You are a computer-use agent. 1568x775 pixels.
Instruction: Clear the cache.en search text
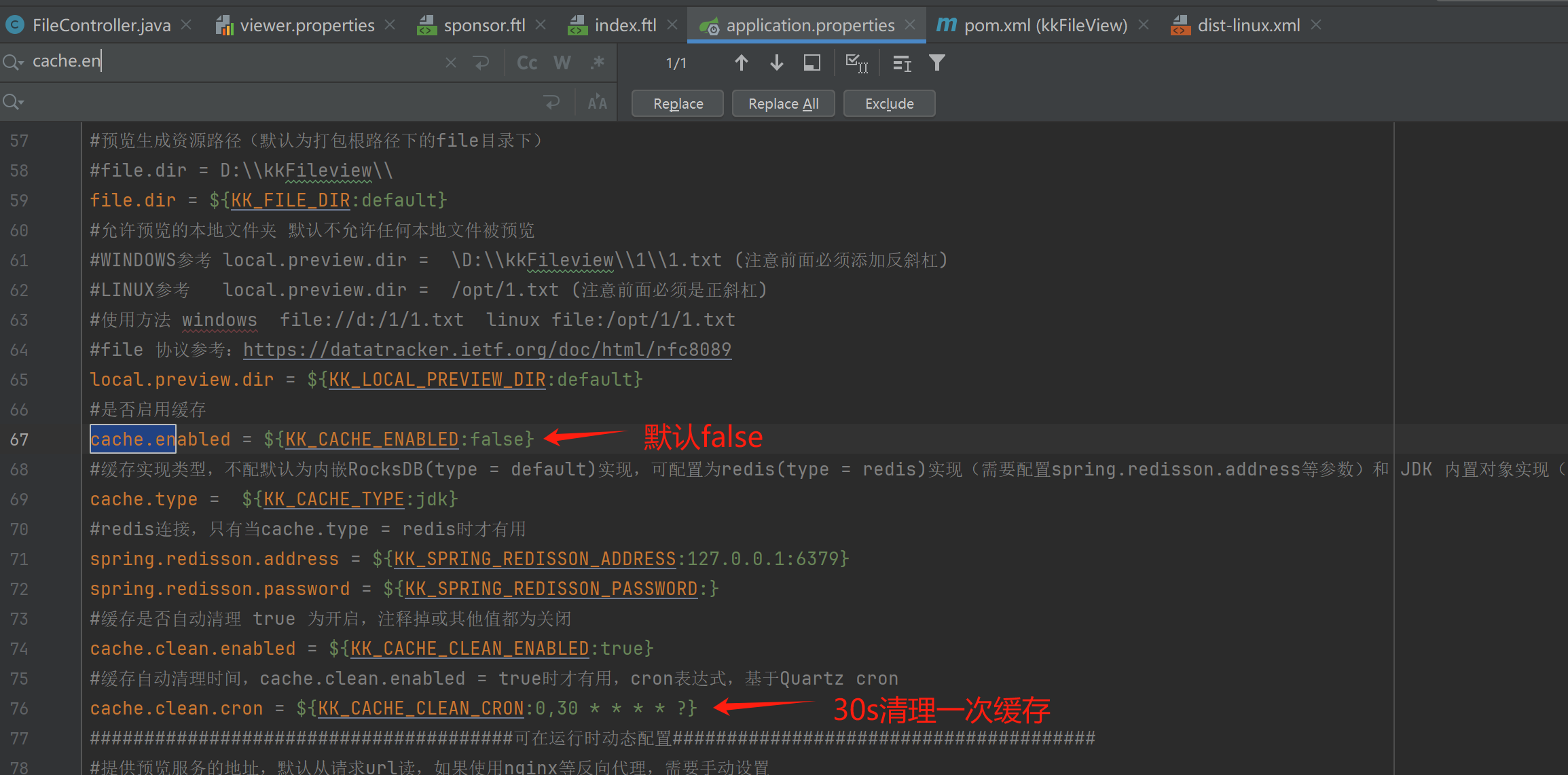450,62
